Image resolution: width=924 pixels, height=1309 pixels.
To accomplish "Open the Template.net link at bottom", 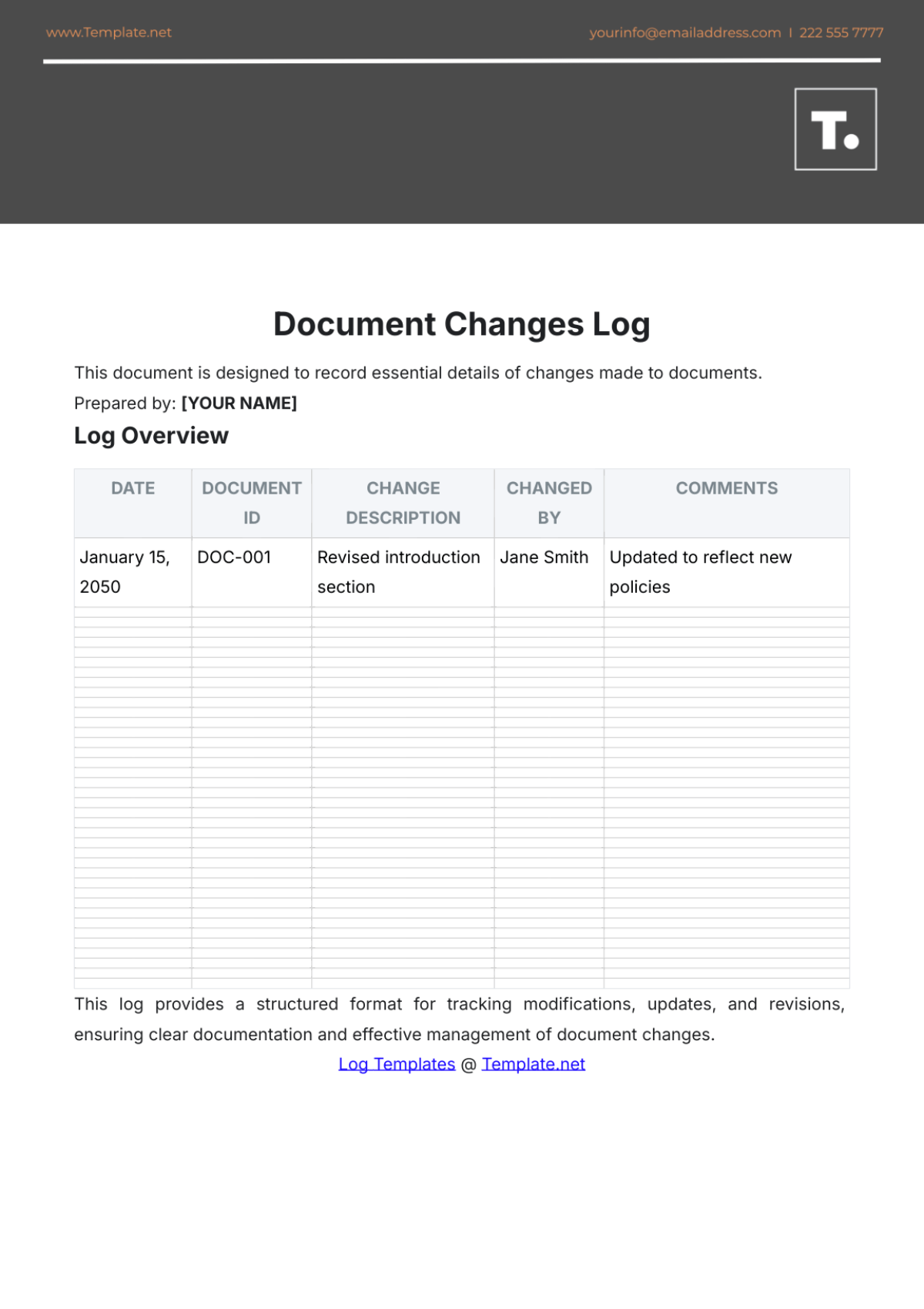I will coord(534,1064).
